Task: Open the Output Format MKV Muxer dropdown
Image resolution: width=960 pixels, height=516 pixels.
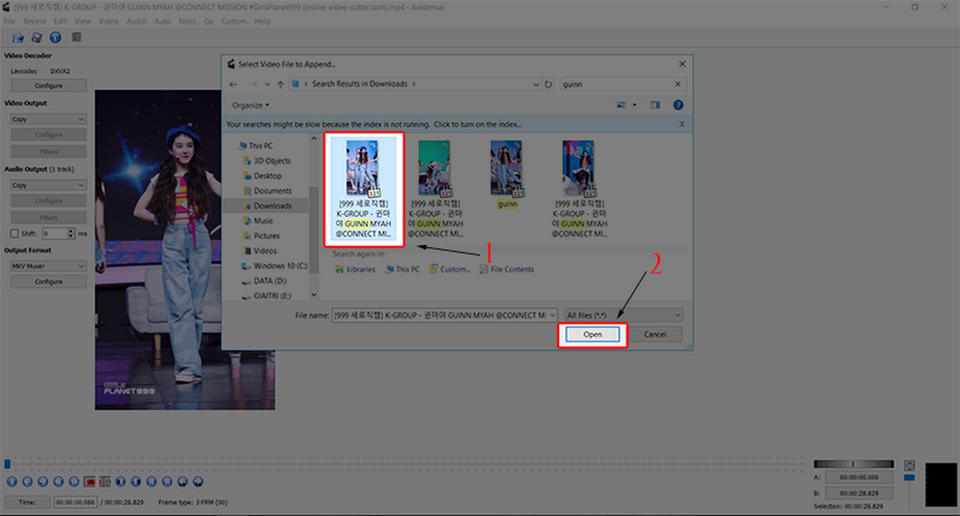Action: pos(48,266)
